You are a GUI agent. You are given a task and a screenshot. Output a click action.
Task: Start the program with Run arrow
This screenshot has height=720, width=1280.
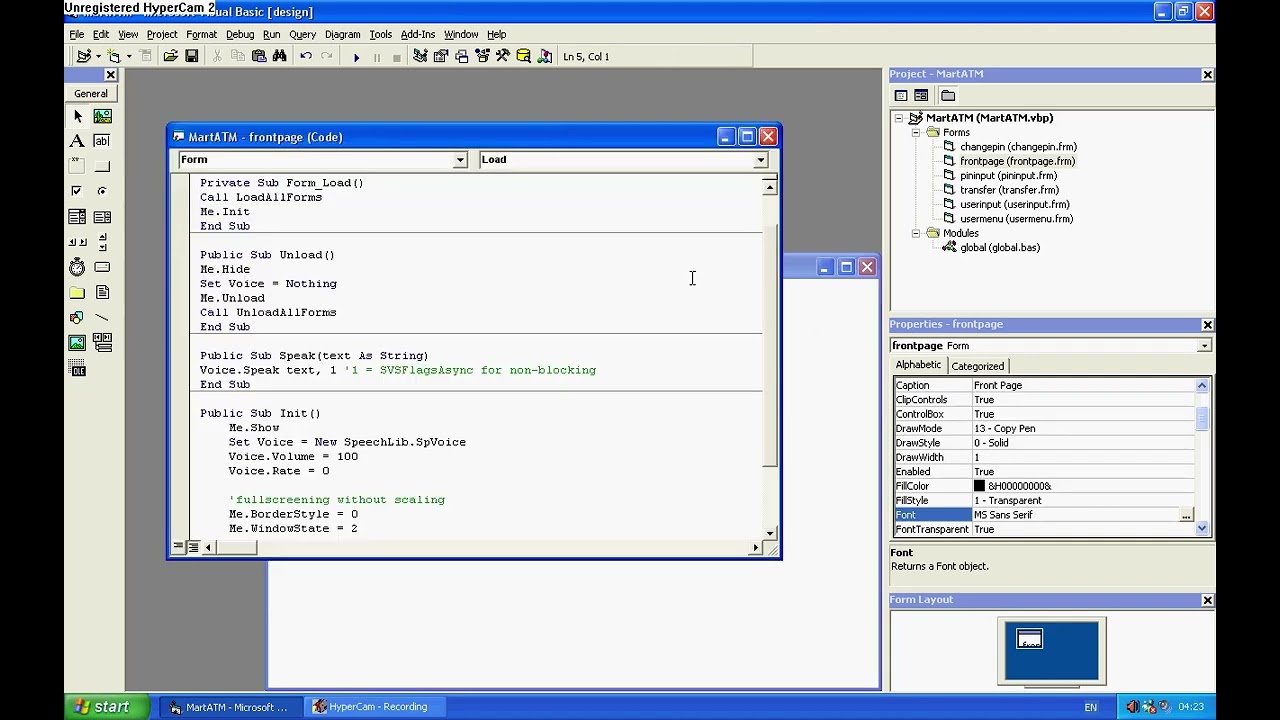tap(356, 57)
